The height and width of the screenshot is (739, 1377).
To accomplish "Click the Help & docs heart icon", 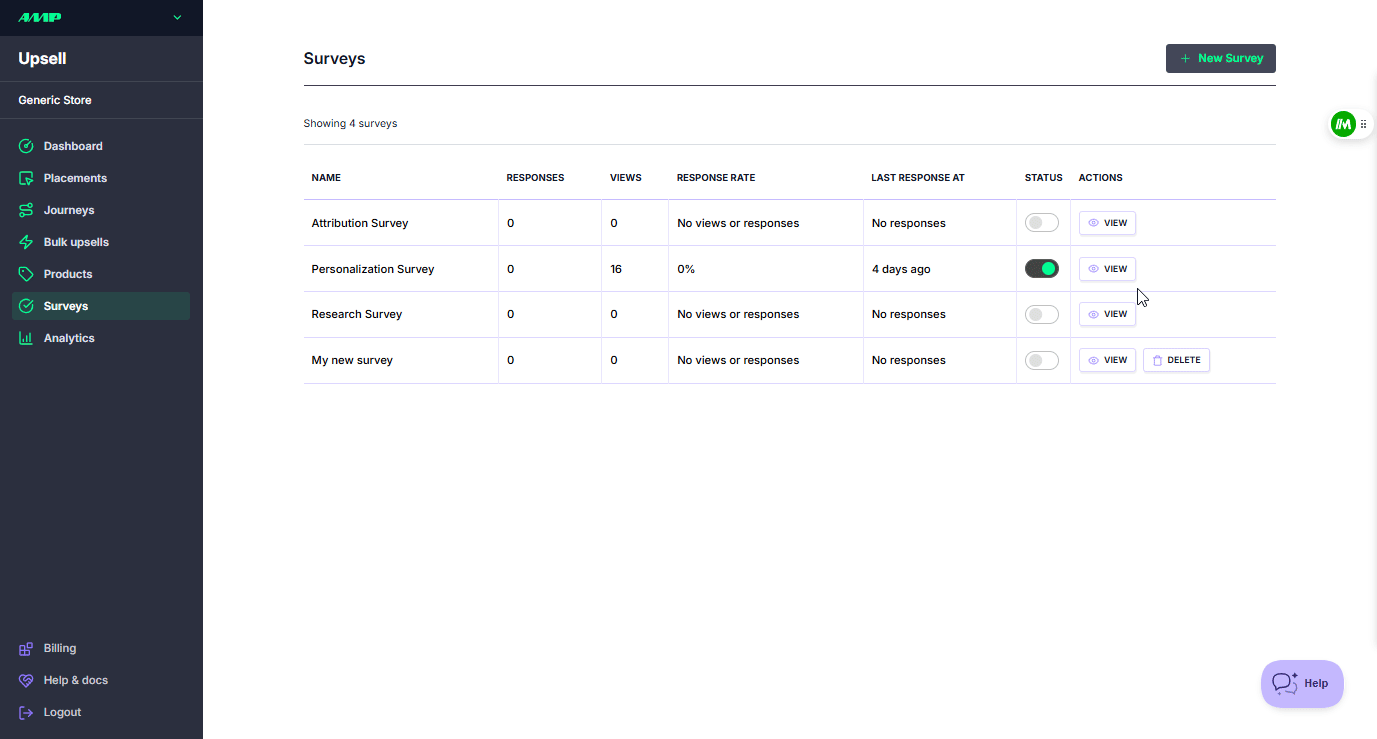I will click(26, 680).
